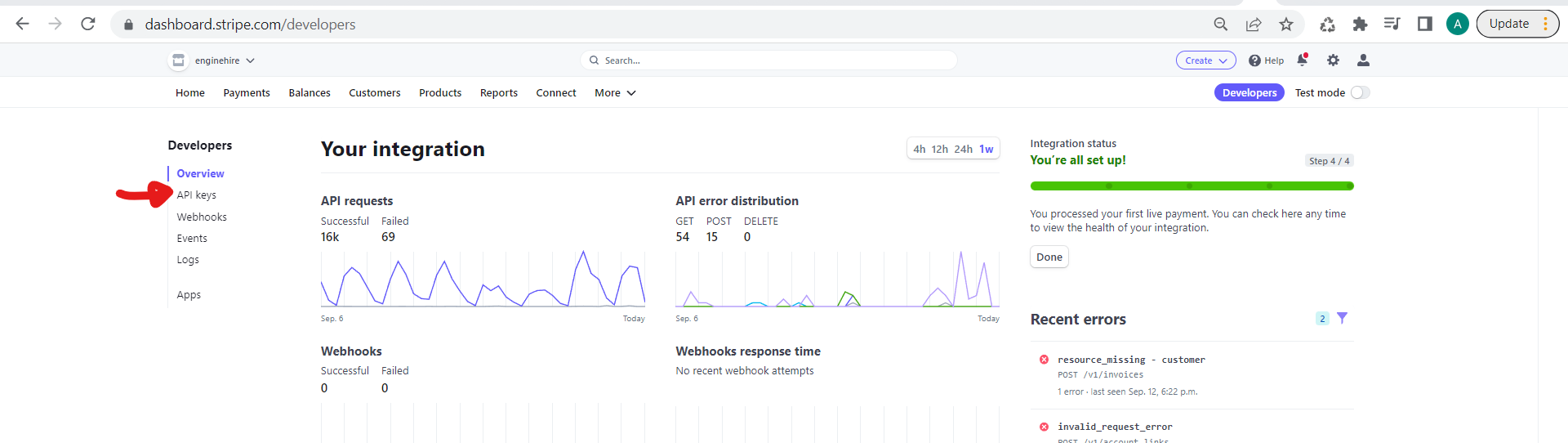
Task: Toggle Test mode switch
Action: click(1360, 92)
